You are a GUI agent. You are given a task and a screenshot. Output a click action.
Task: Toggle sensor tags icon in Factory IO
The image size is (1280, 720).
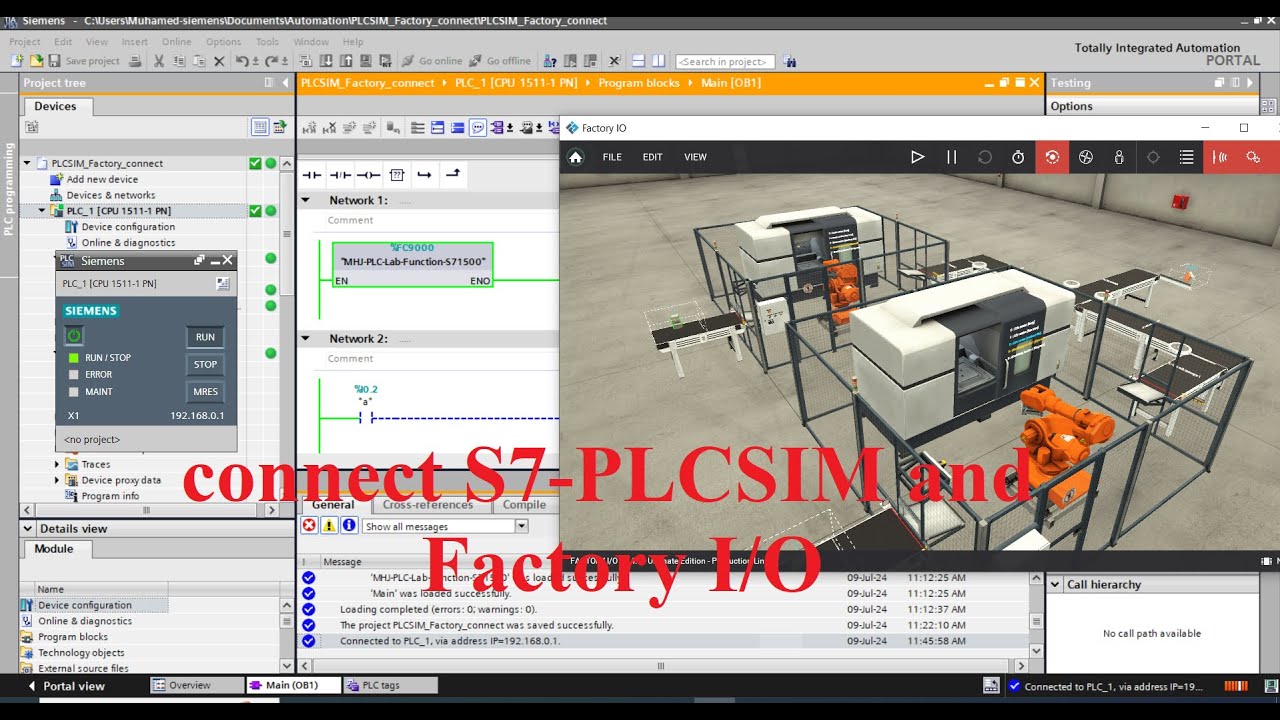(x=1220, y=157)
